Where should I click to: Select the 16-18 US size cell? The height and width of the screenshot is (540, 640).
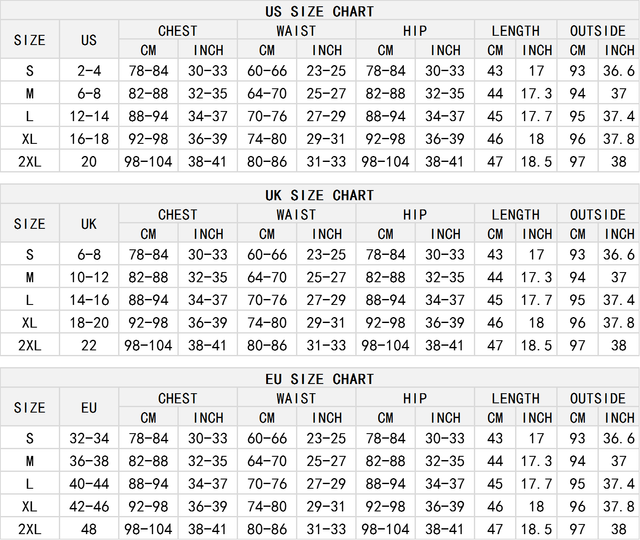point(89,139)
